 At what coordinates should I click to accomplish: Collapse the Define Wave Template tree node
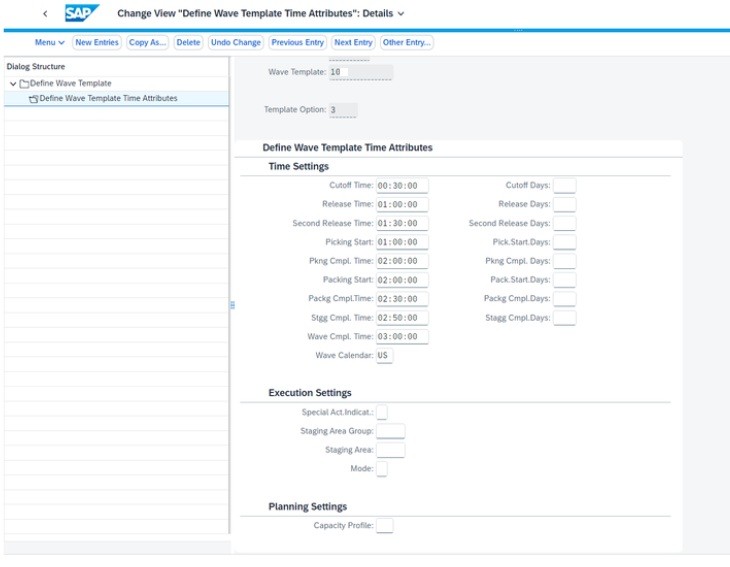click(13, 84)
